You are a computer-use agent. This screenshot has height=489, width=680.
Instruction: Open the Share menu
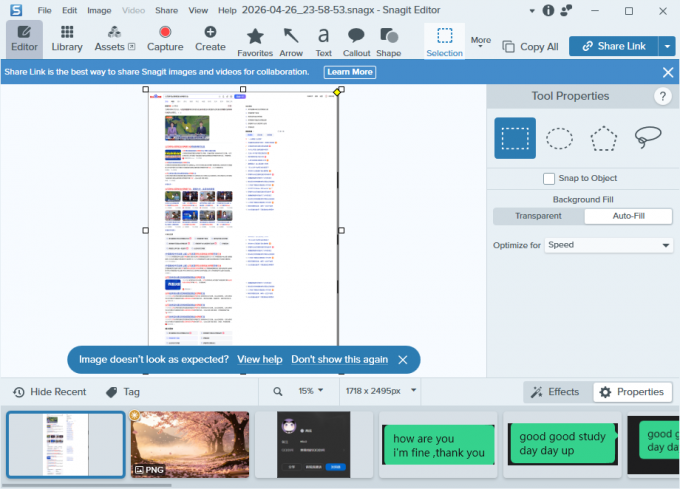167,10
